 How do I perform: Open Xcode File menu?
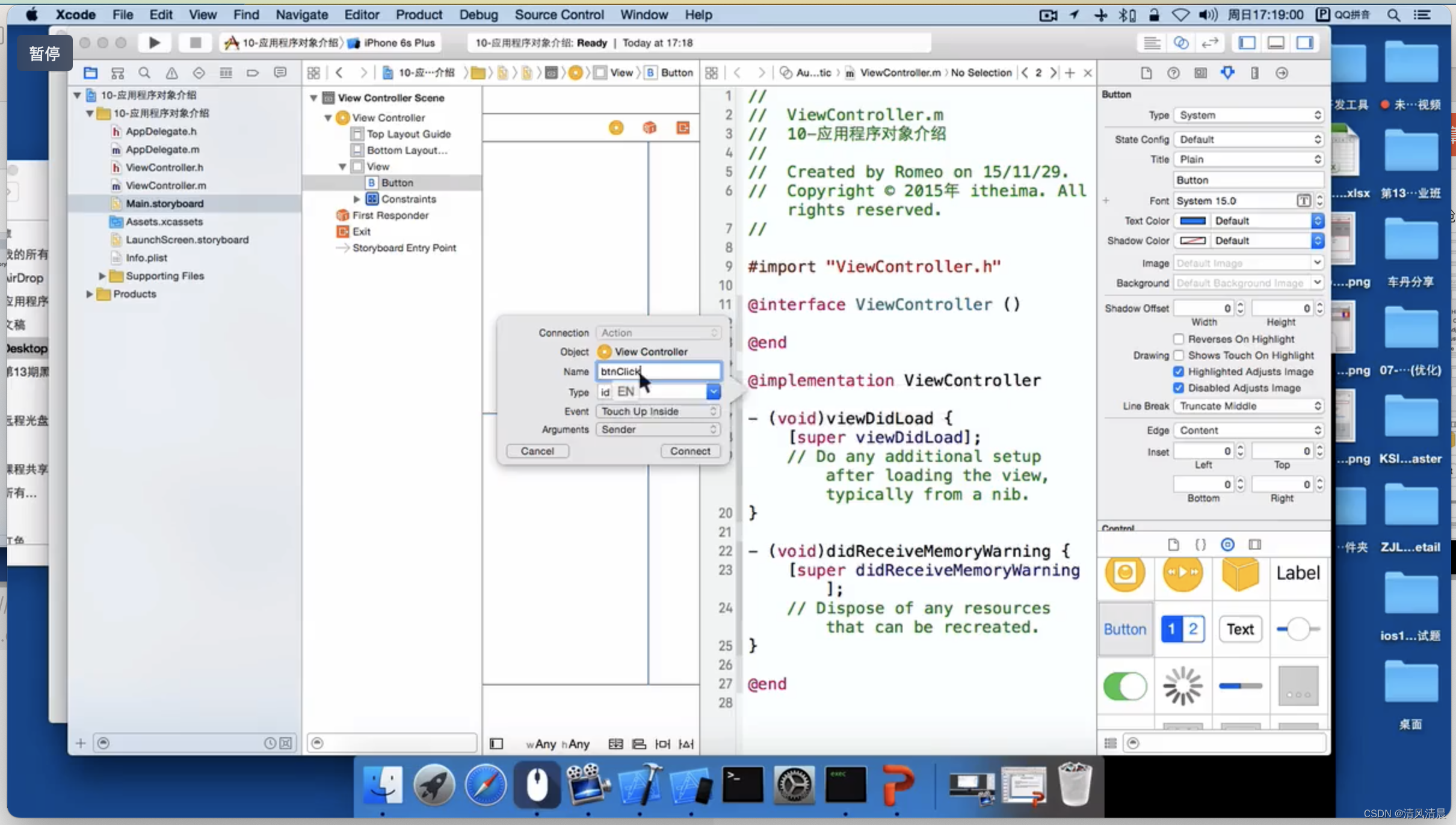pos(122,14)
